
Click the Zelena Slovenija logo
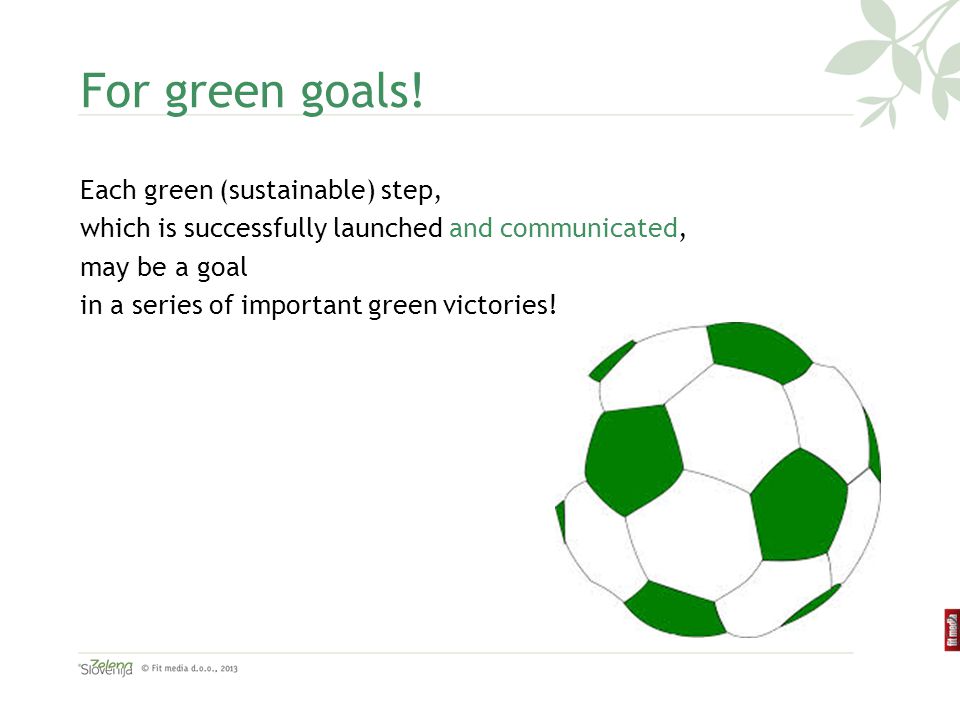tap(105, 667)
